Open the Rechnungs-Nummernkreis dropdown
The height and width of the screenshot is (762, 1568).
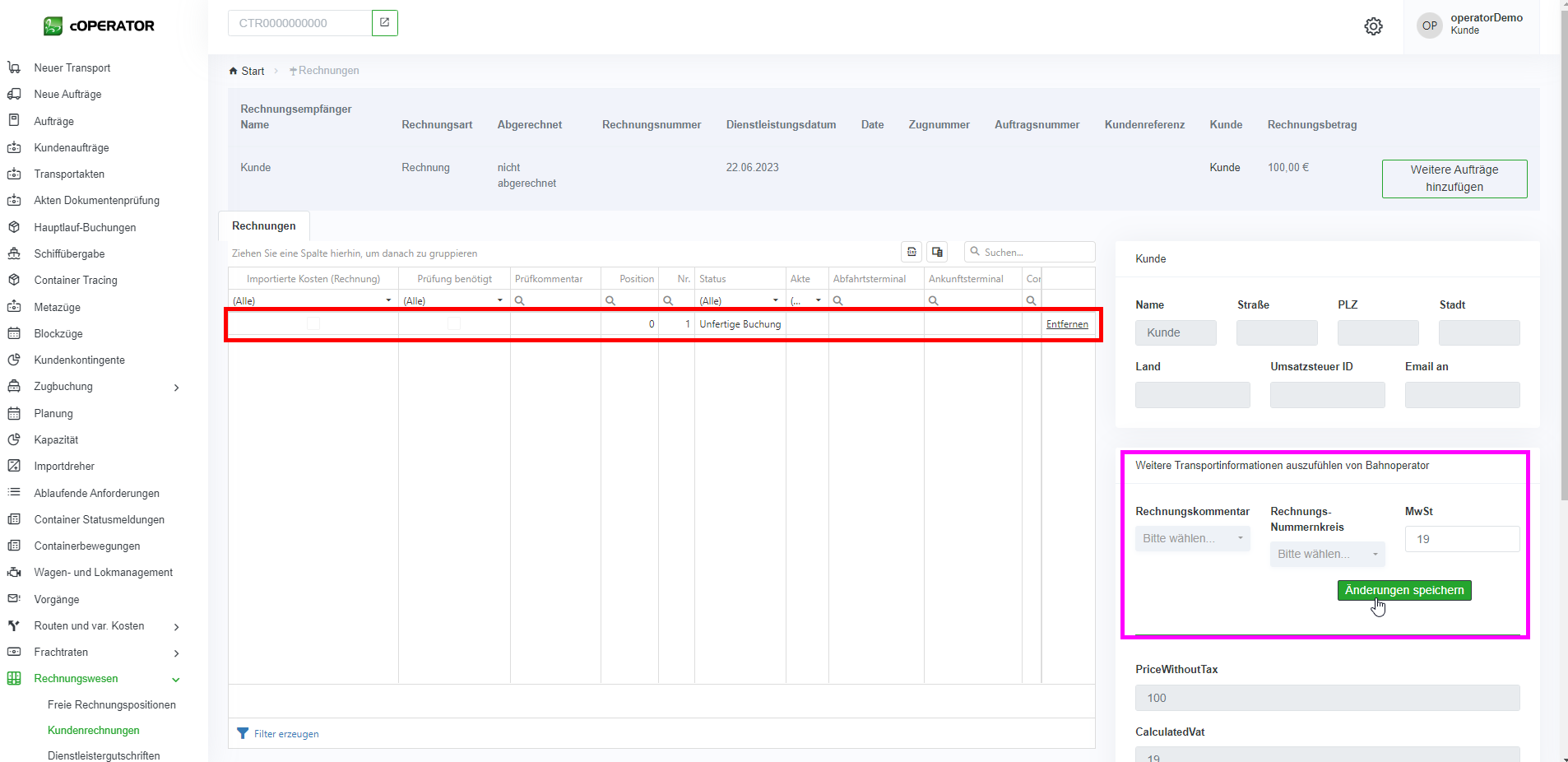[x=1327, y=554]
